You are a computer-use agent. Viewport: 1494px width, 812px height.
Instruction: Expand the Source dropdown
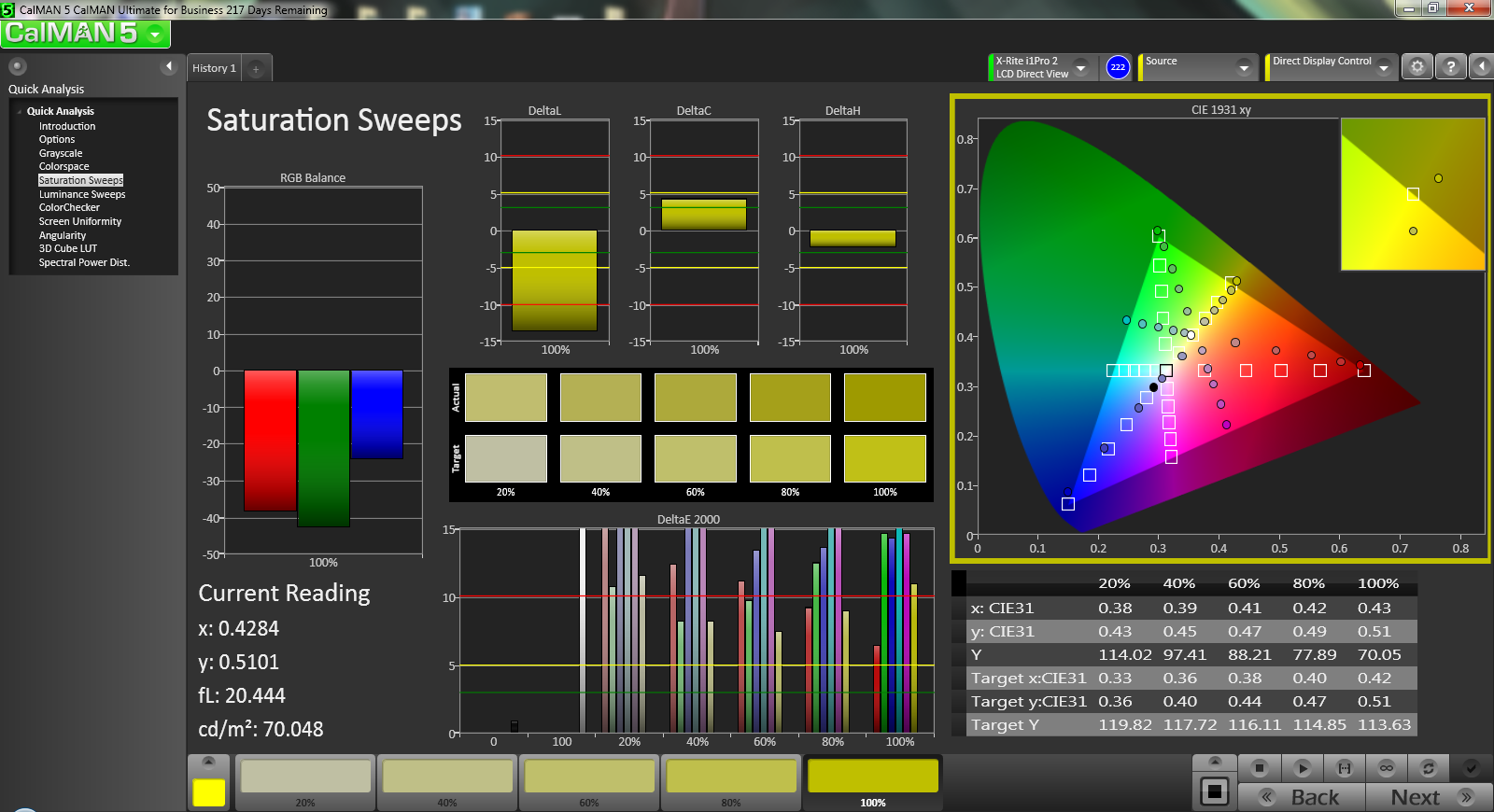point(1243,67)
